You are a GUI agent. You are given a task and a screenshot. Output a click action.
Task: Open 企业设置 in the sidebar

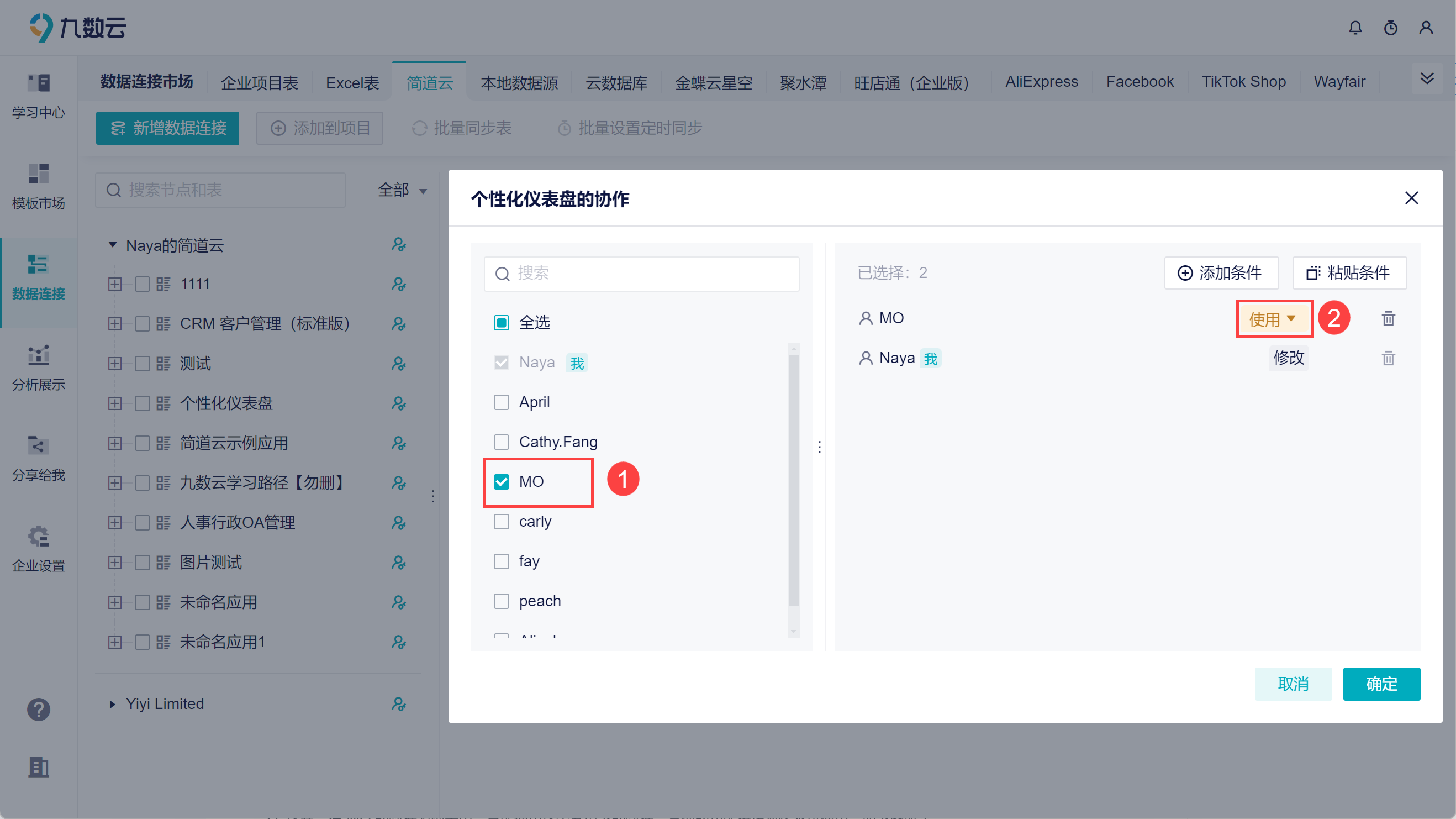coord(39,548)
